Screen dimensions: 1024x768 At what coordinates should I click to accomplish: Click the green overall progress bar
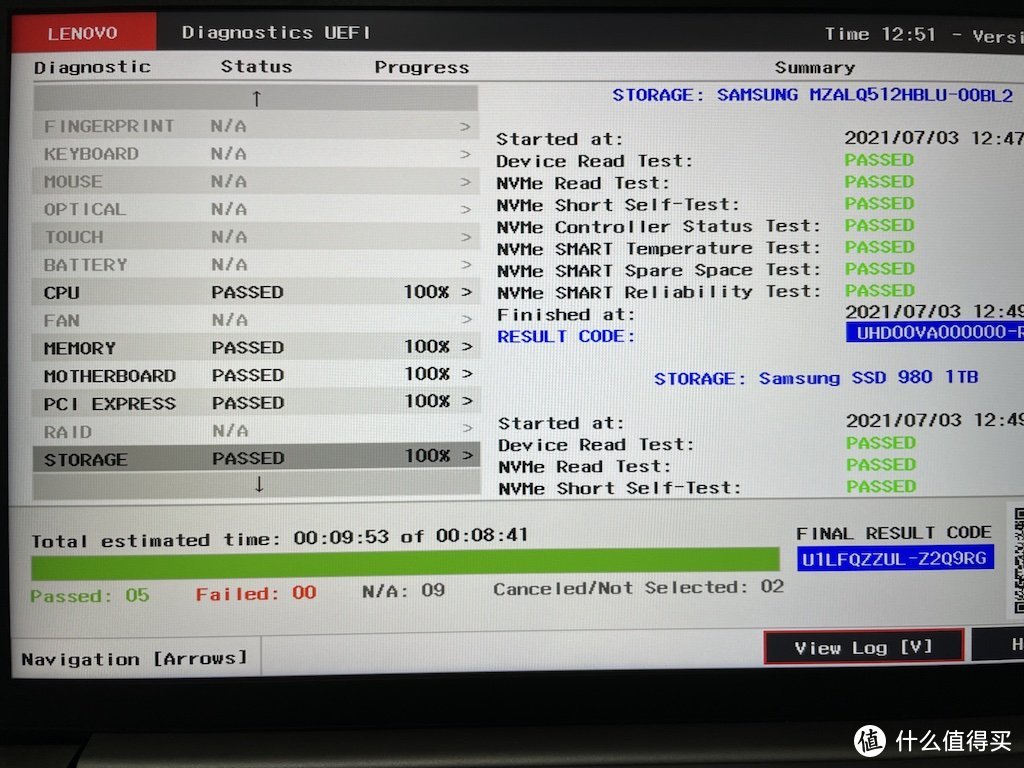click(405, 563)
